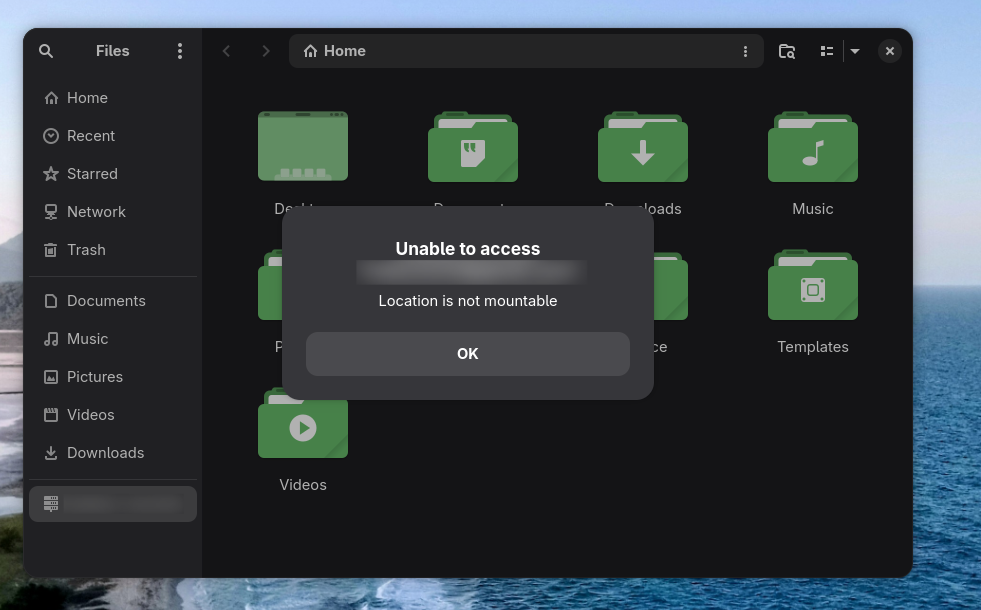Open Documents bookmark in sidebar

pyautogui.click(x=113, y=301)
